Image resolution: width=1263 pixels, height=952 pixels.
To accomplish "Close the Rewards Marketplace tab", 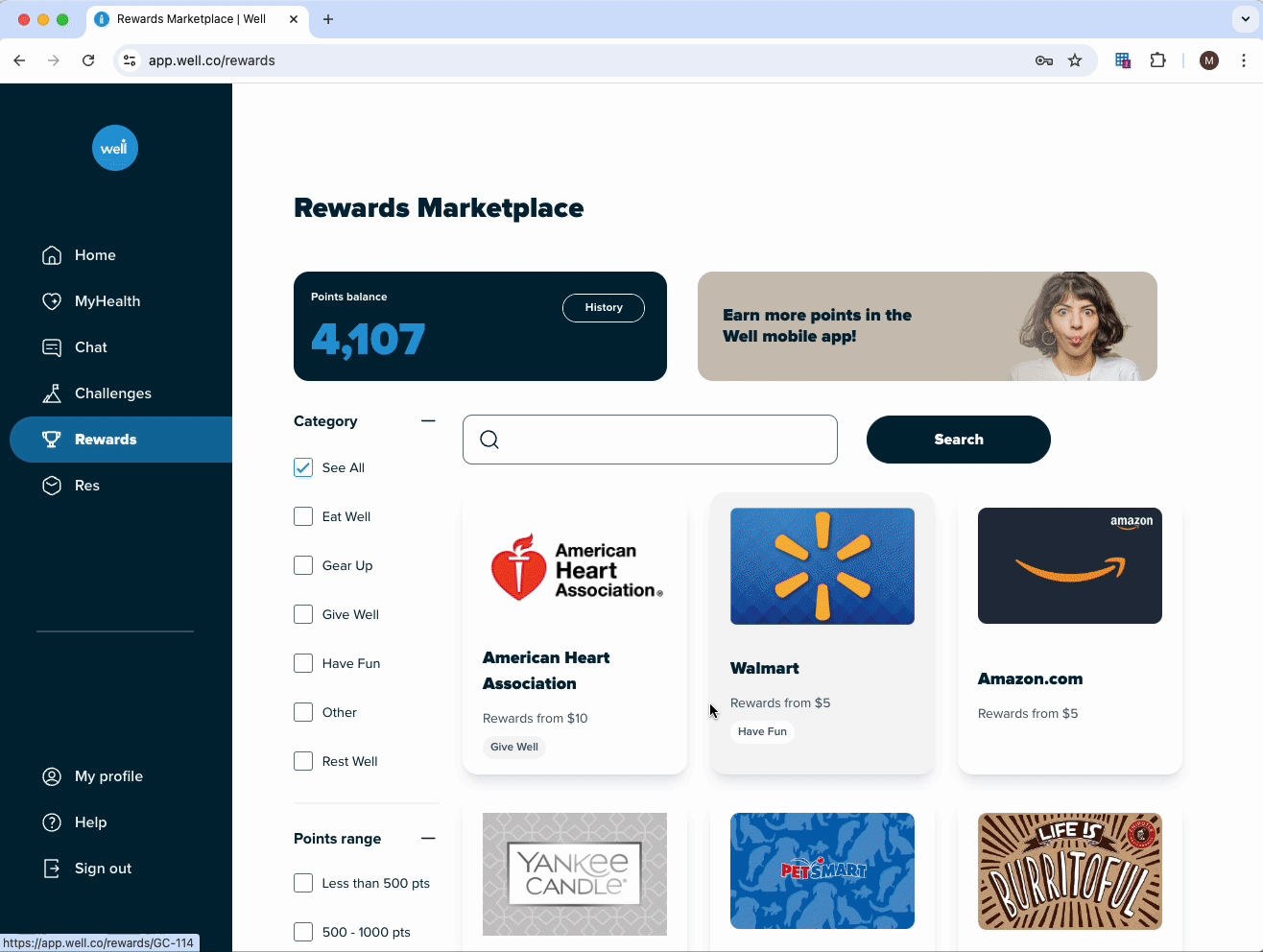I will pyautogui.click(x=294, y=19).
